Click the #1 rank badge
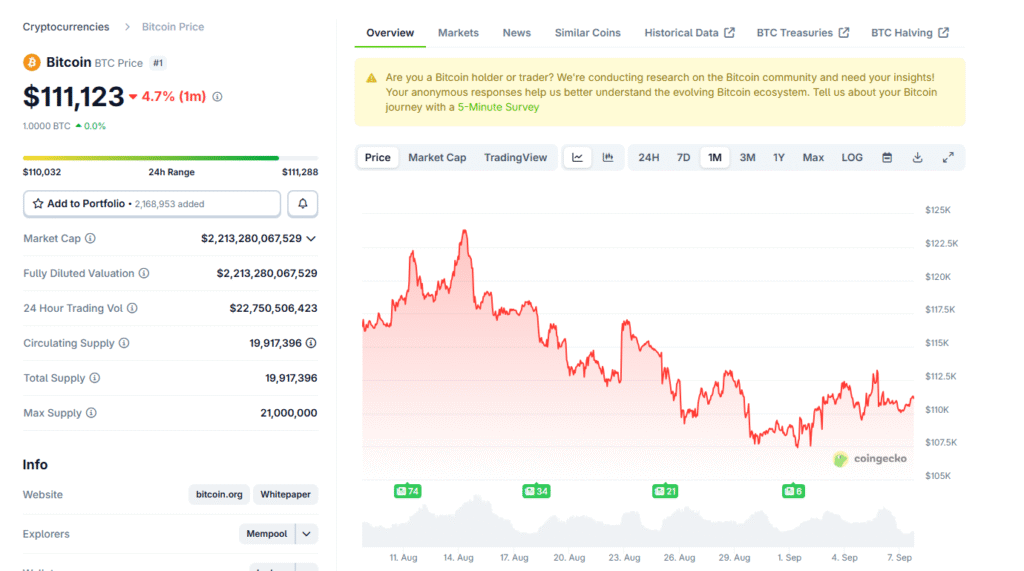The image size is (1024, 571). click(157, 63)
